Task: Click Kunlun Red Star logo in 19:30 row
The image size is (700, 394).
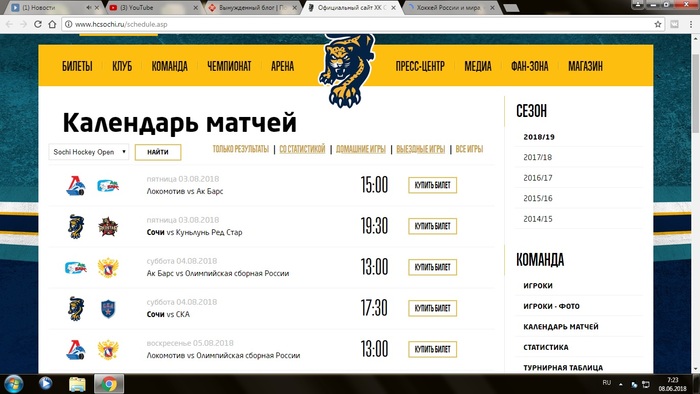Action: pos(108,227)
